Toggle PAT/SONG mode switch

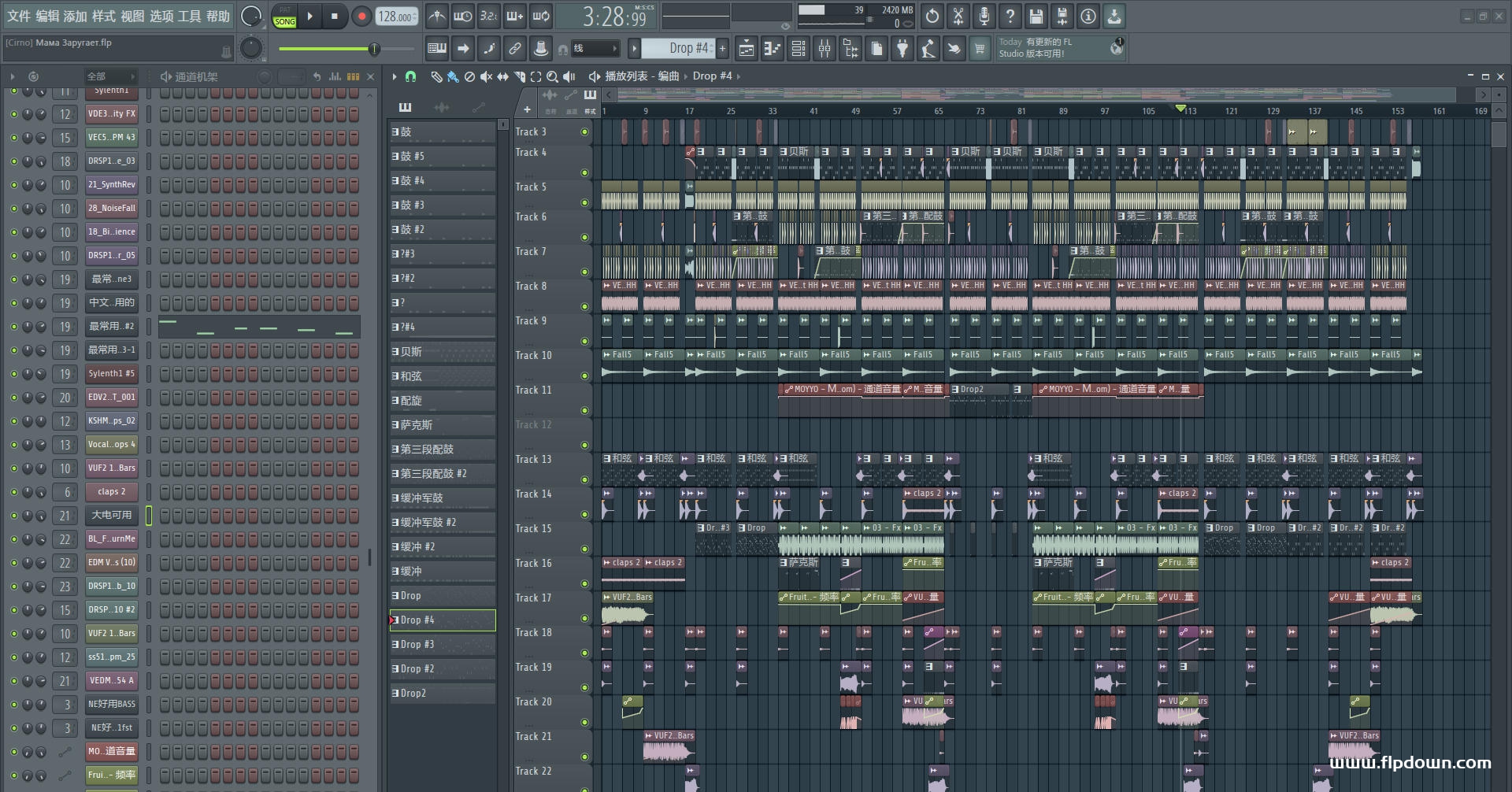point(285,17)
